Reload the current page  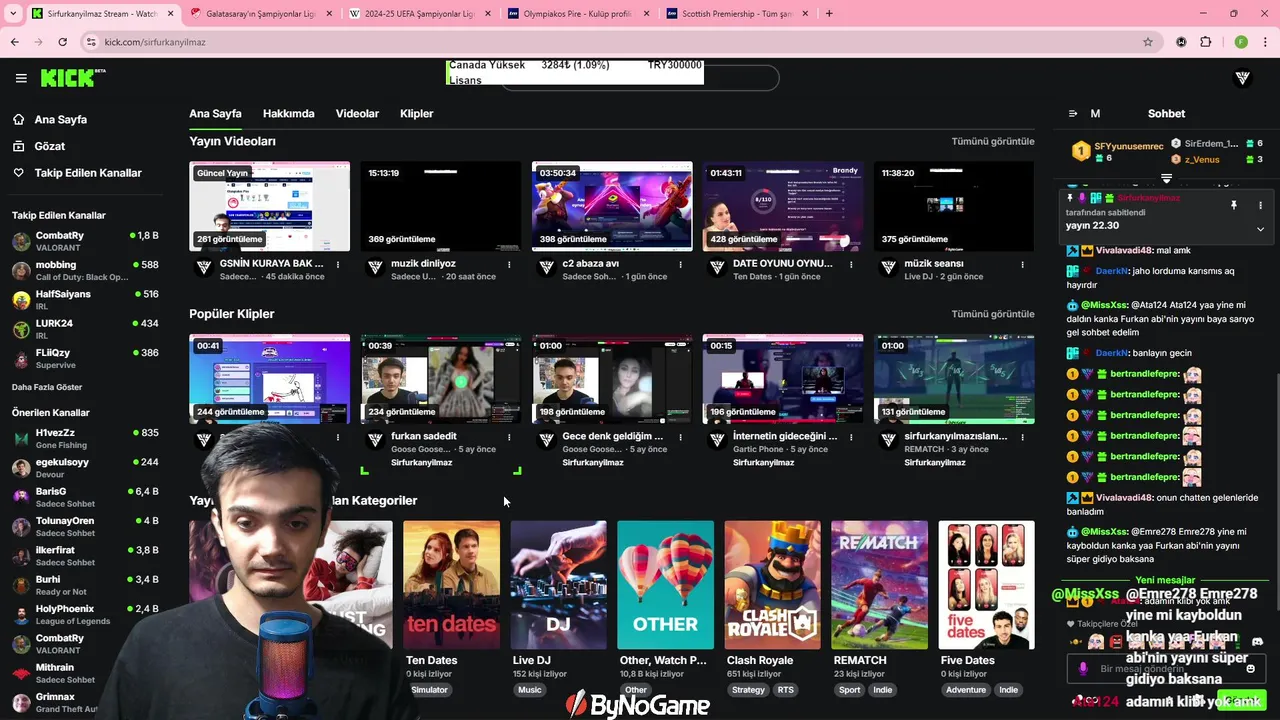(62, 42)
